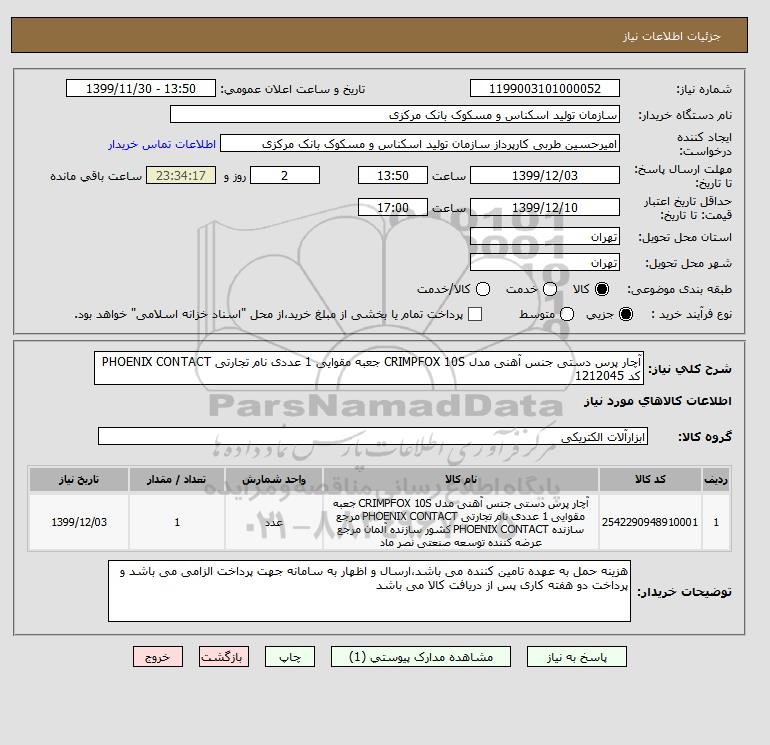Click the کد کالا column header

pos(650,479)
